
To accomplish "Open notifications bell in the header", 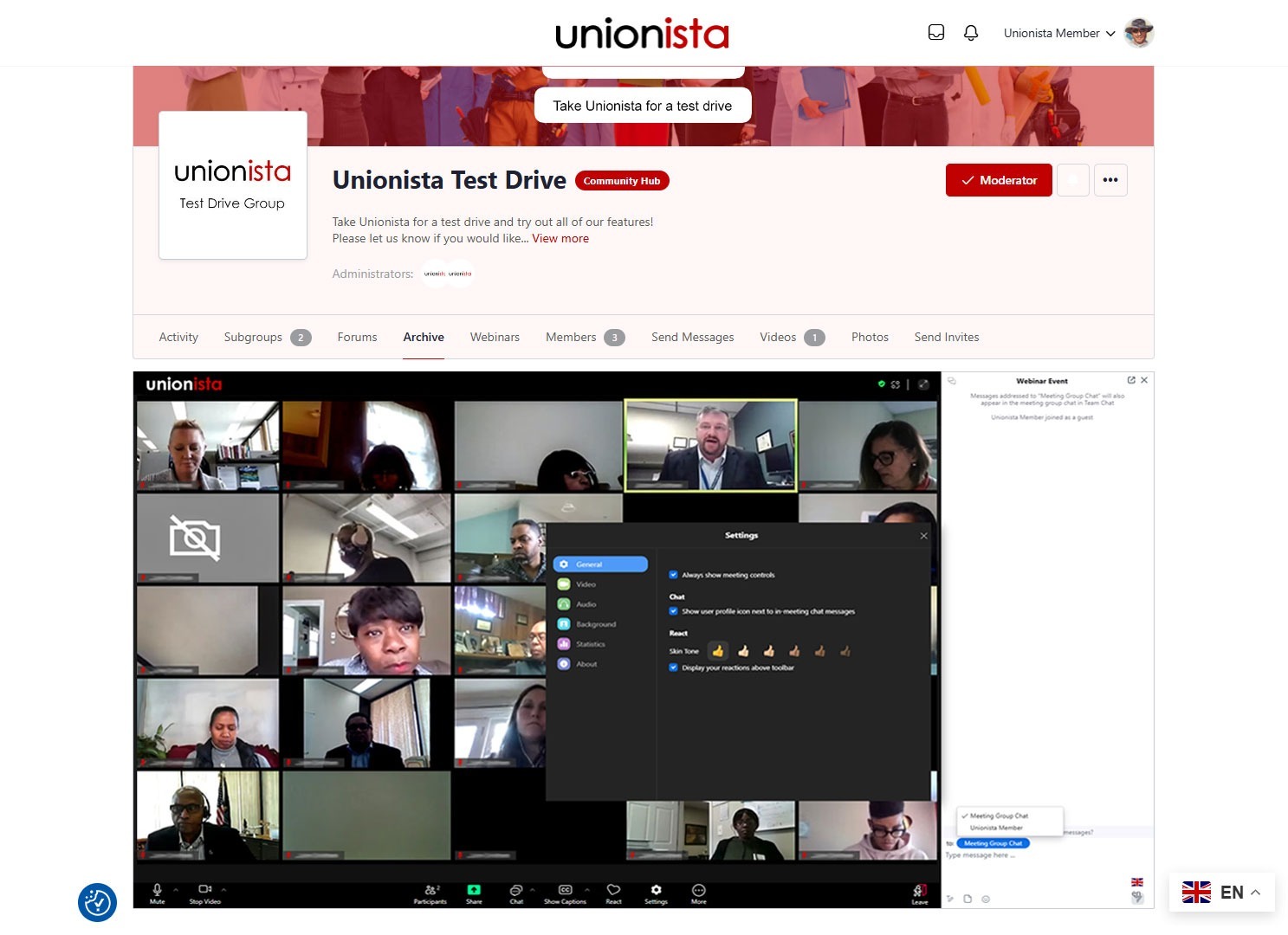I will coord(971,33).
